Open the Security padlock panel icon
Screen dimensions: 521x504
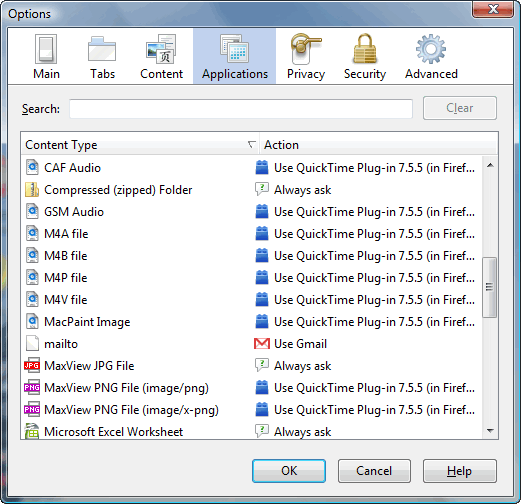click(x=365, y=49)
